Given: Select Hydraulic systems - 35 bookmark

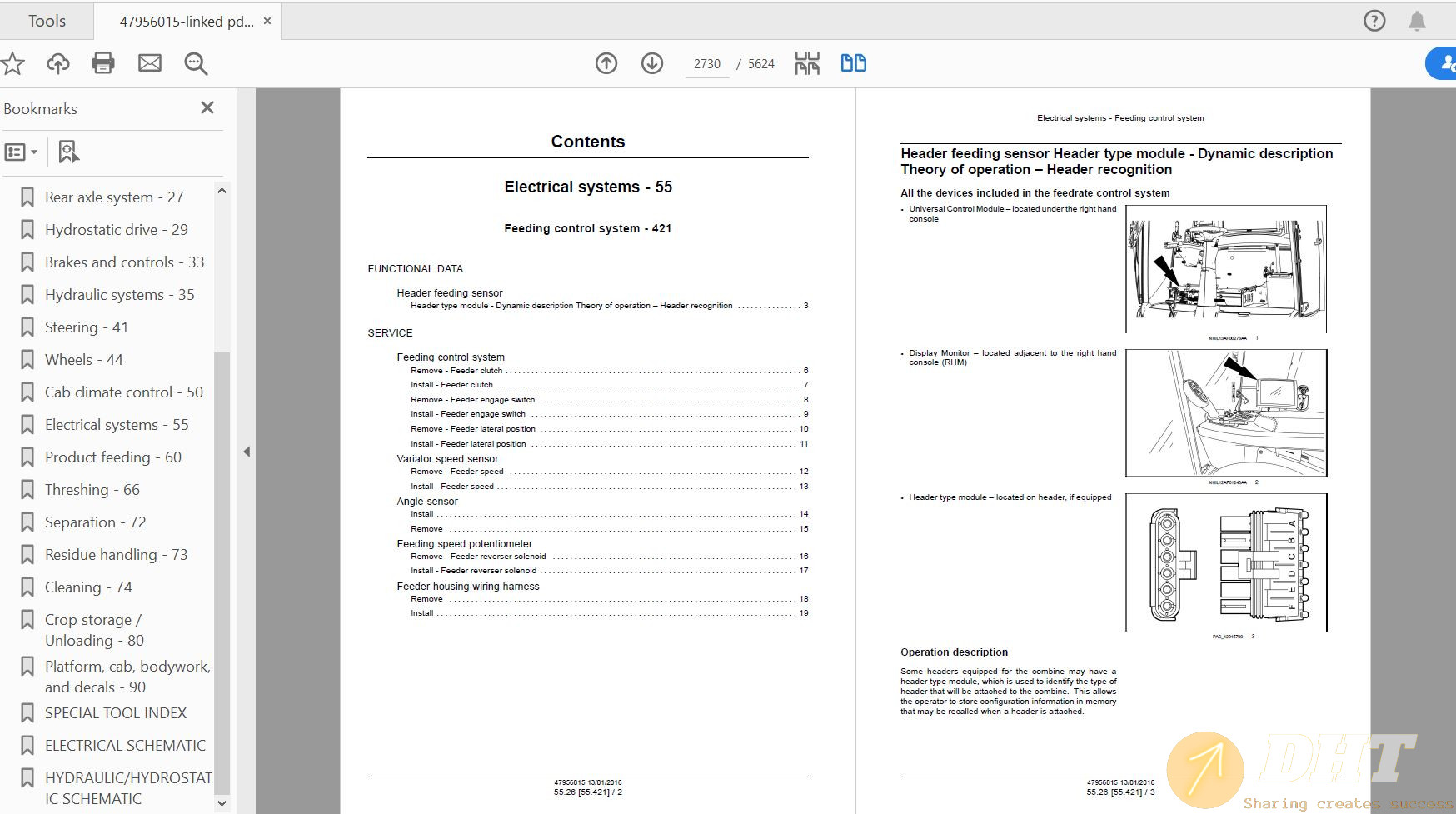Looking at the screenshot, I should (120, 295).
